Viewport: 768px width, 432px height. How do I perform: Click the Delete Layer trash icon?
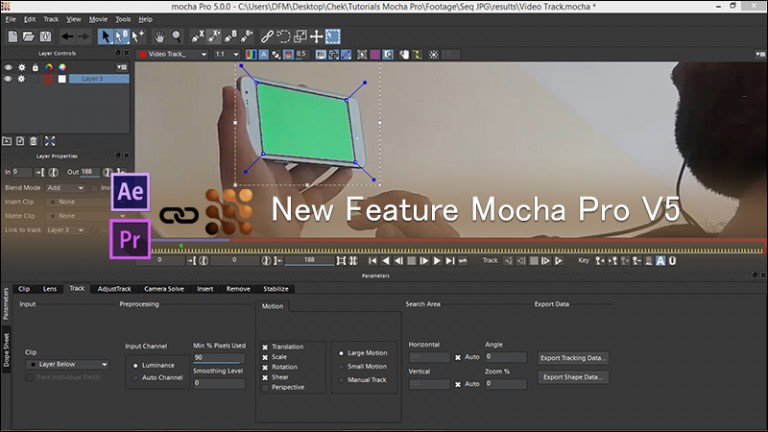click(33, 141)
